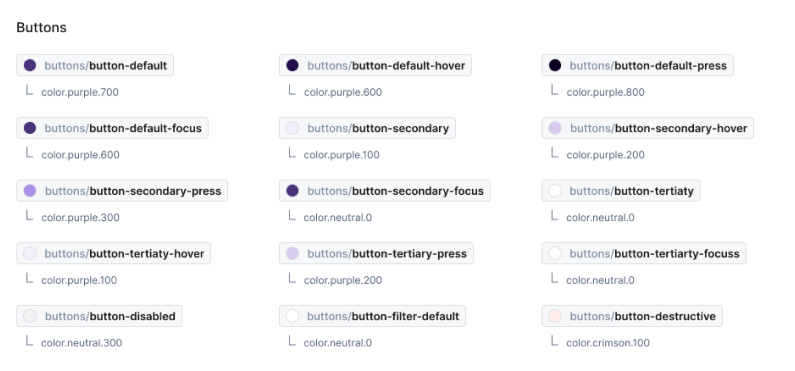Select the button-secondary-hover token chip
The height and width of the screenshot is (371, 795).
(x=647, y=128)
